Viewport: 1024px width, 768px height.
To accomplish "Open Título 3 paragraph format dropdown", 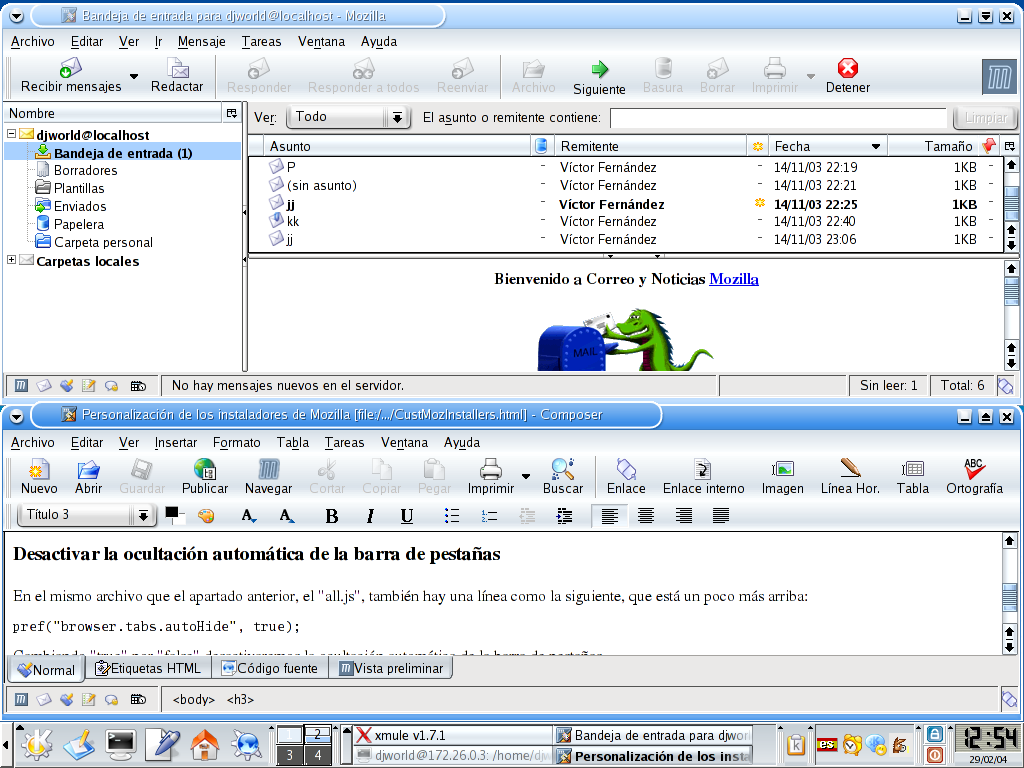I will 86,515.
